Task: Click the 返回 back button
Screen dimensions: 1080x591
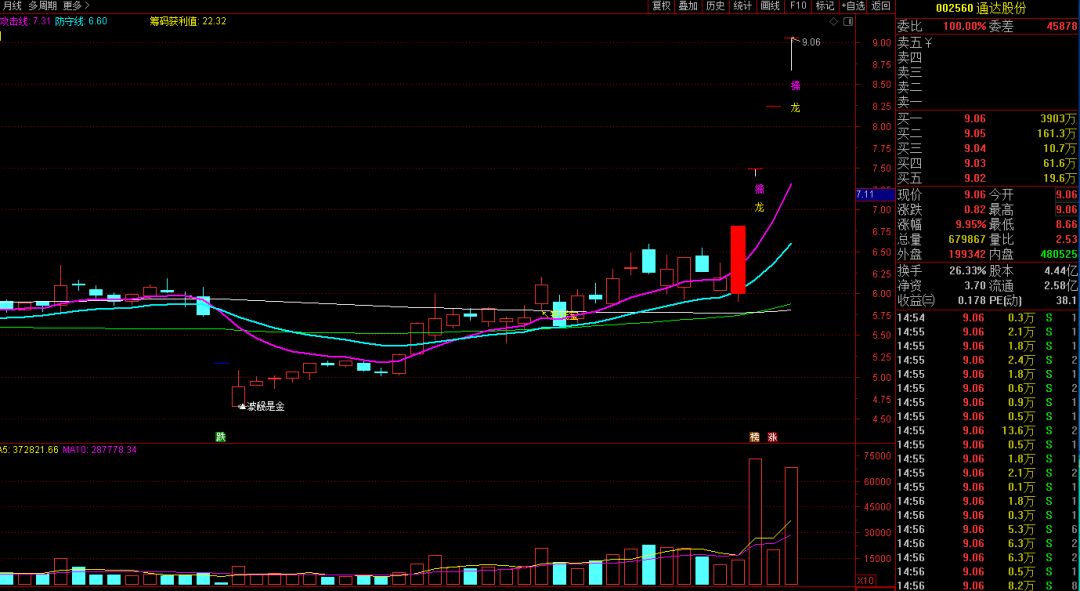Action: [x=880, y=6]
